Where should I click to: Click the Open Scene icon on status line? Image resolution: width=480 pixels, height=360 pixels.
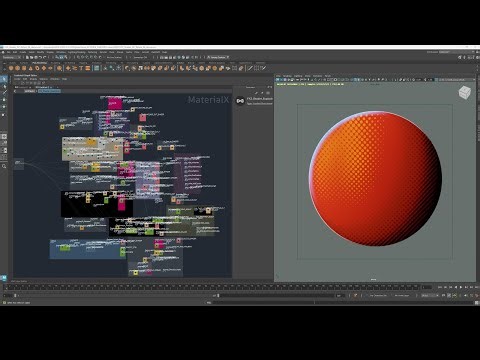31,57
